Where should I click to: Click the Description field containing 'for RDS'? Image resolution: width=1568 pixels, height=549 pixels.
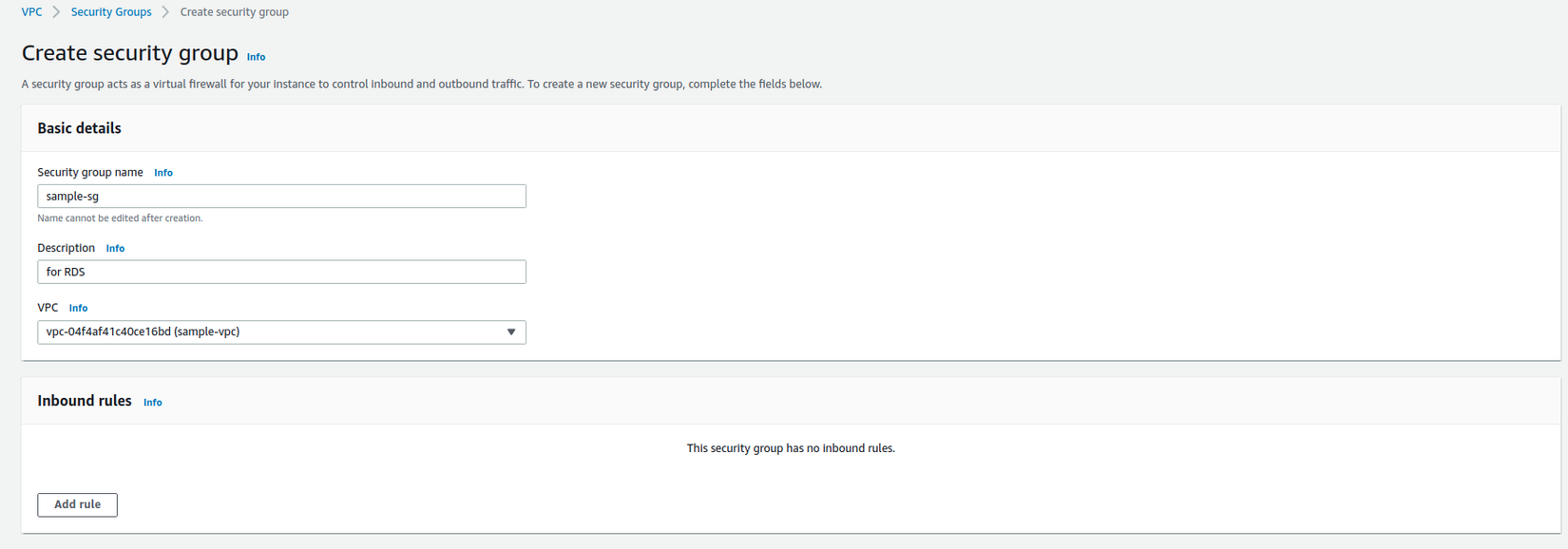click(x=281, y=273)
